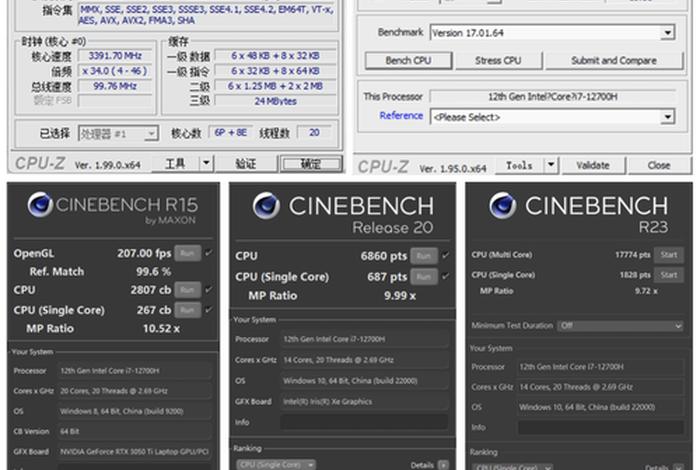The image size is (700, 470).
Task: Click Submit and Compare button
Action: tap(614, 61)
